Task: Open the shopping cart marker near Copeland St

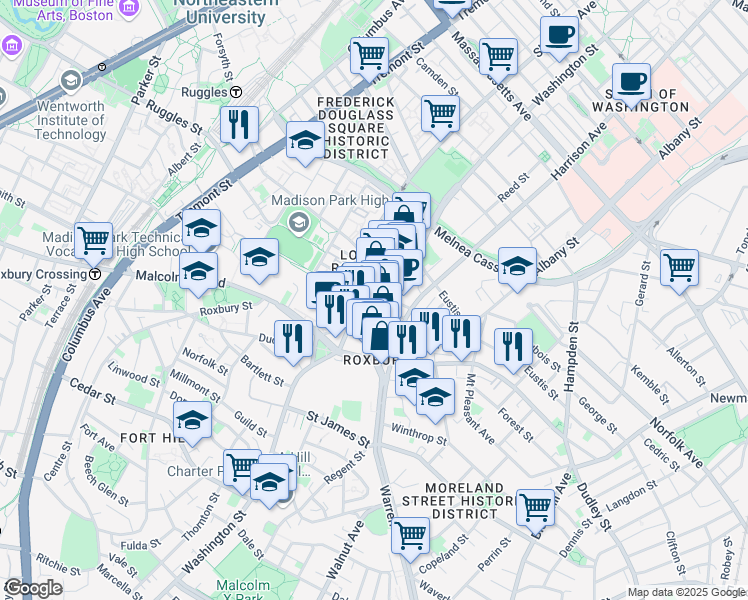Action: coord(410,535)
